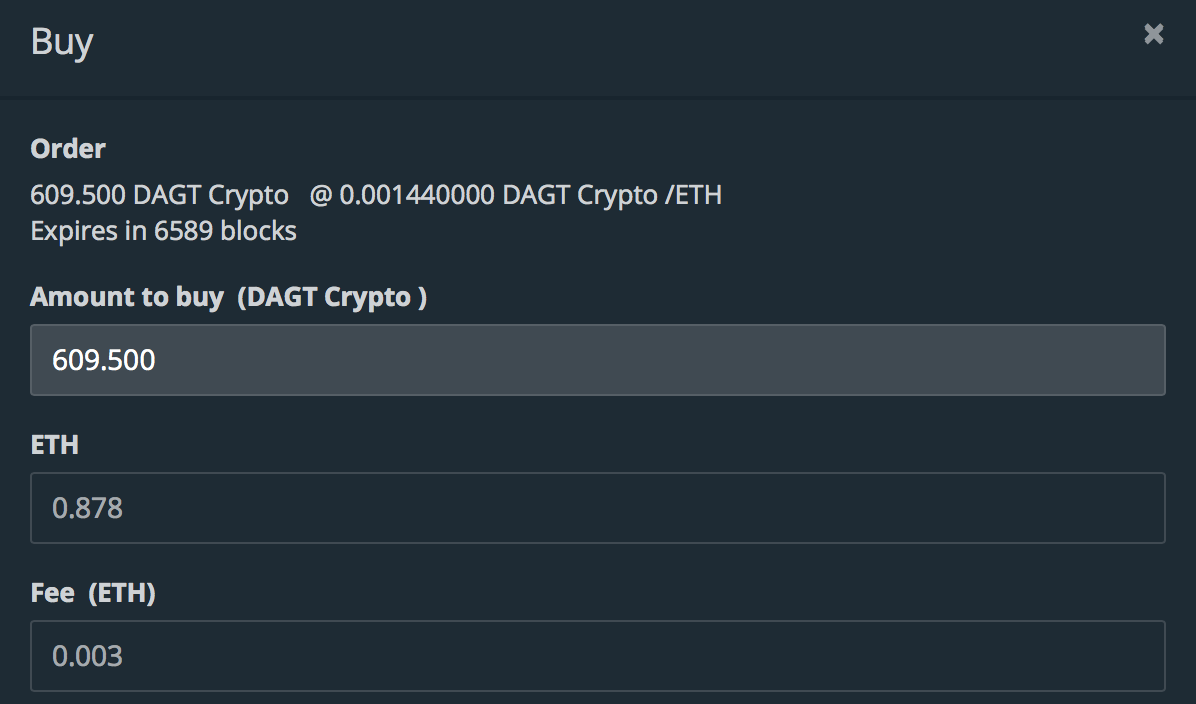Click the @ symbol in the order line
Screen dimensions: 1196x704
pyautogui.click(x=320, y=195)
